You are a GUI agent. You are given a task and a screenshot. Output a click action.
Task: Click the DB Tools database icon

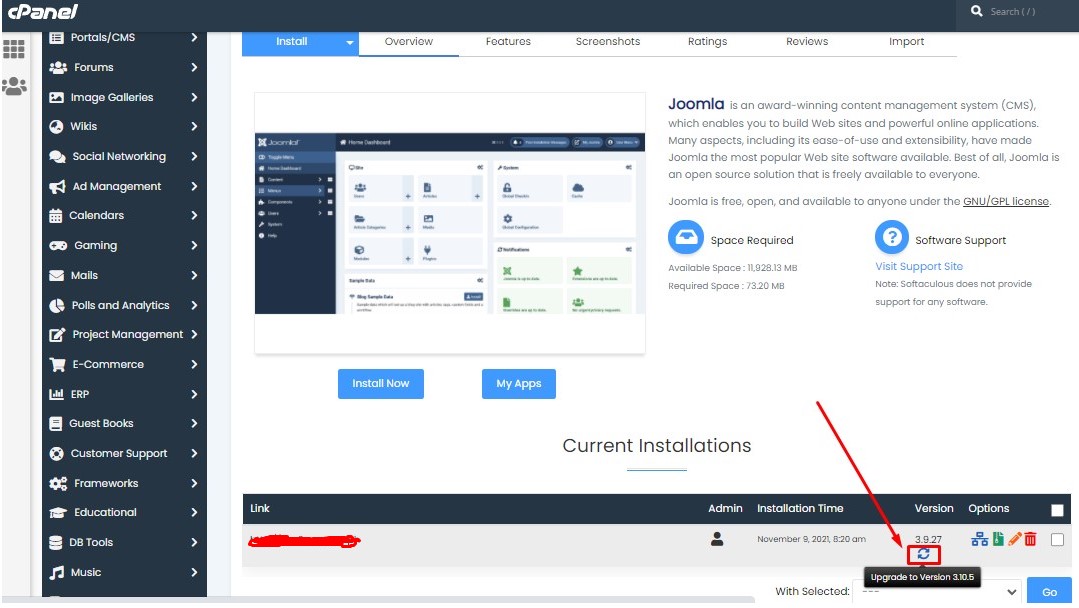pyautogui.click(x=56, y=543)
